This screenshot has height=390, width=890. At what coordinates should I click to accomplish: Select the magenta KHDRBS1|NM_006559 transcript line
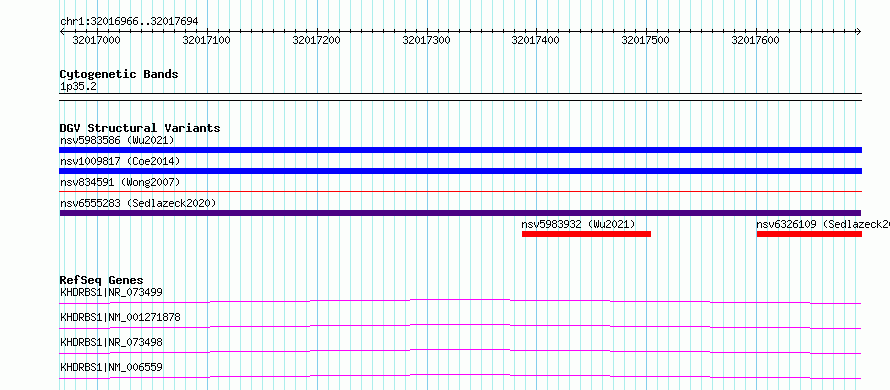(x=460, y=376)
